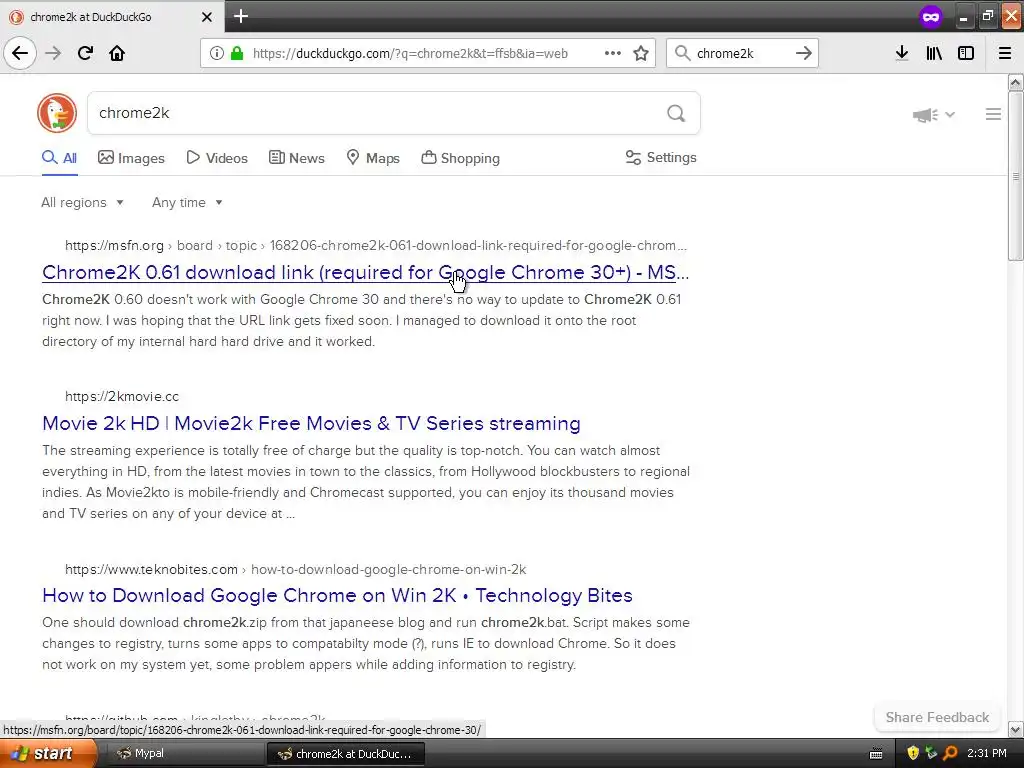Open the Downloads arrow button
Image resolution: width=1024 pixels, height=768 pixels.
pyautogui.click(x=902, y=53)
